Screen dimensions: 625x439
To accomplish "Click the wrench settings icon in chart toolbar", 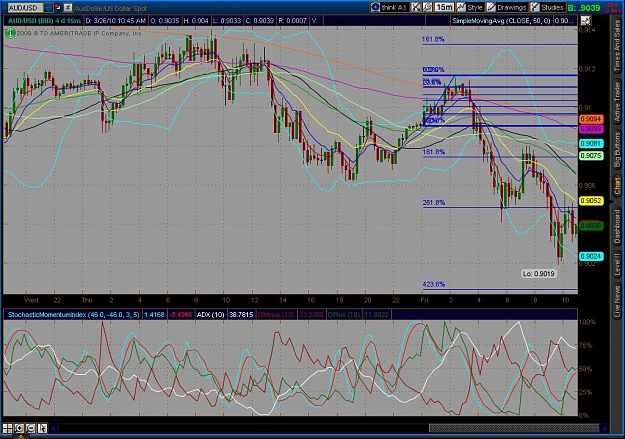I will 427,7.
